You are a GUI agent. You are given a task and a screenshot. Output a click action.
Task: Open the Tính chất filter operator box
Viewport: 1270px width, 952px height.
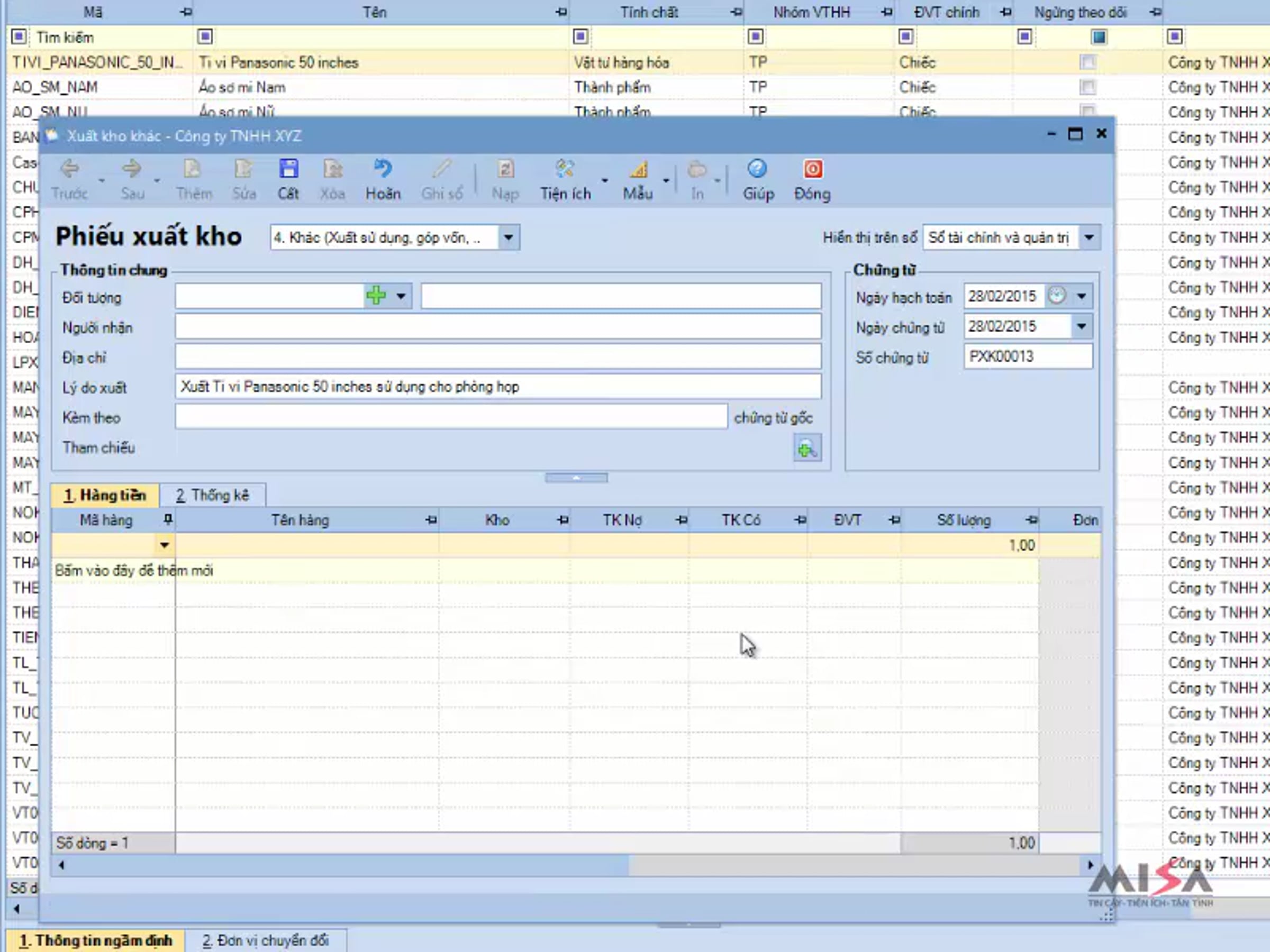pyautogui.click(x=580, y=38)
